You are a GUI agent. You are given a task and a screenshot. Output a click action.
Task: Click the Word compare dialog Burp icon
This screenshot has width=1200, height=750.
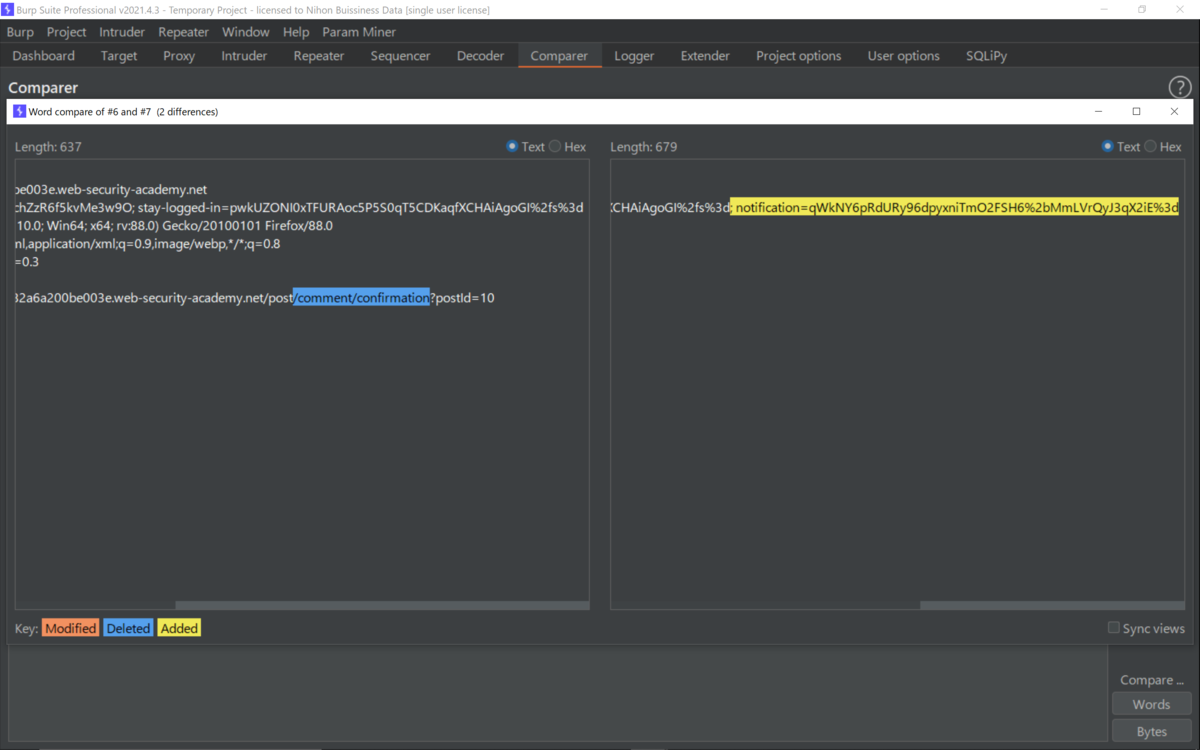pos(19,111)
